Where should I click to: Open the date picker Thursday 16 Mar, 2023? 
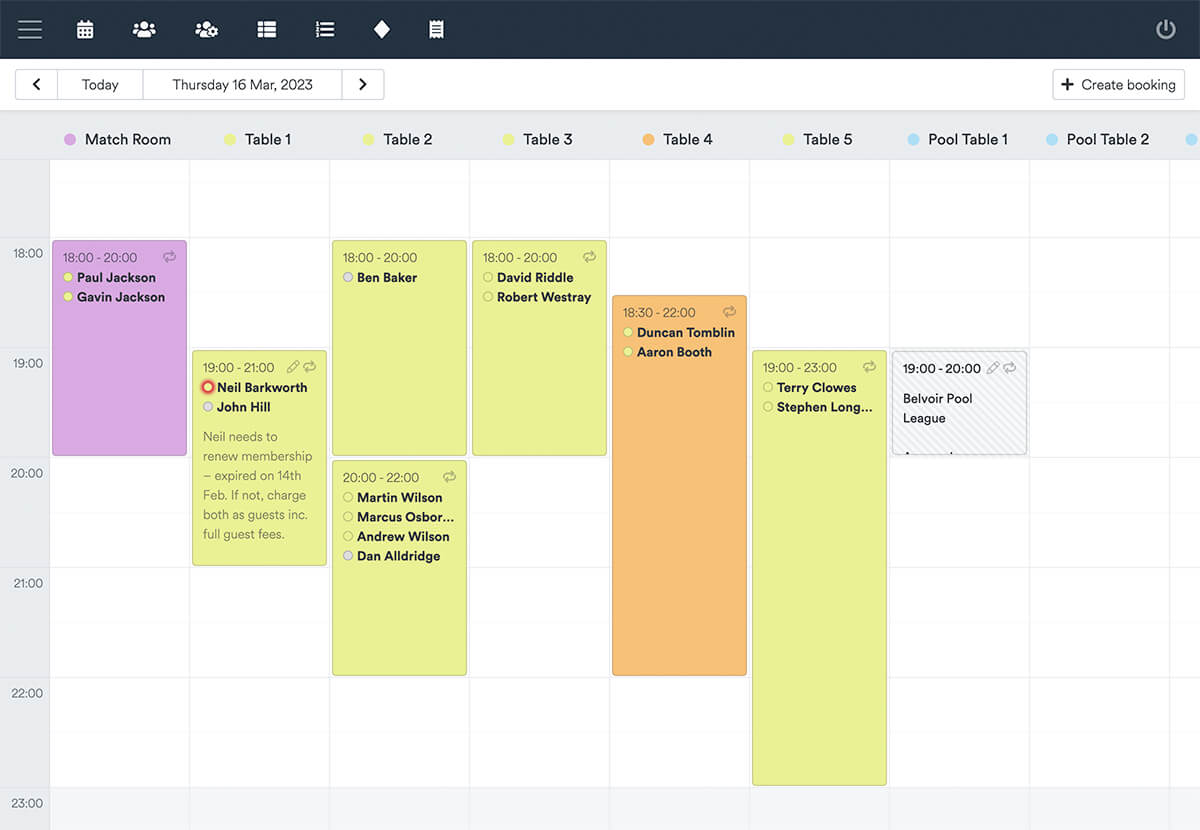coord(242,85)
